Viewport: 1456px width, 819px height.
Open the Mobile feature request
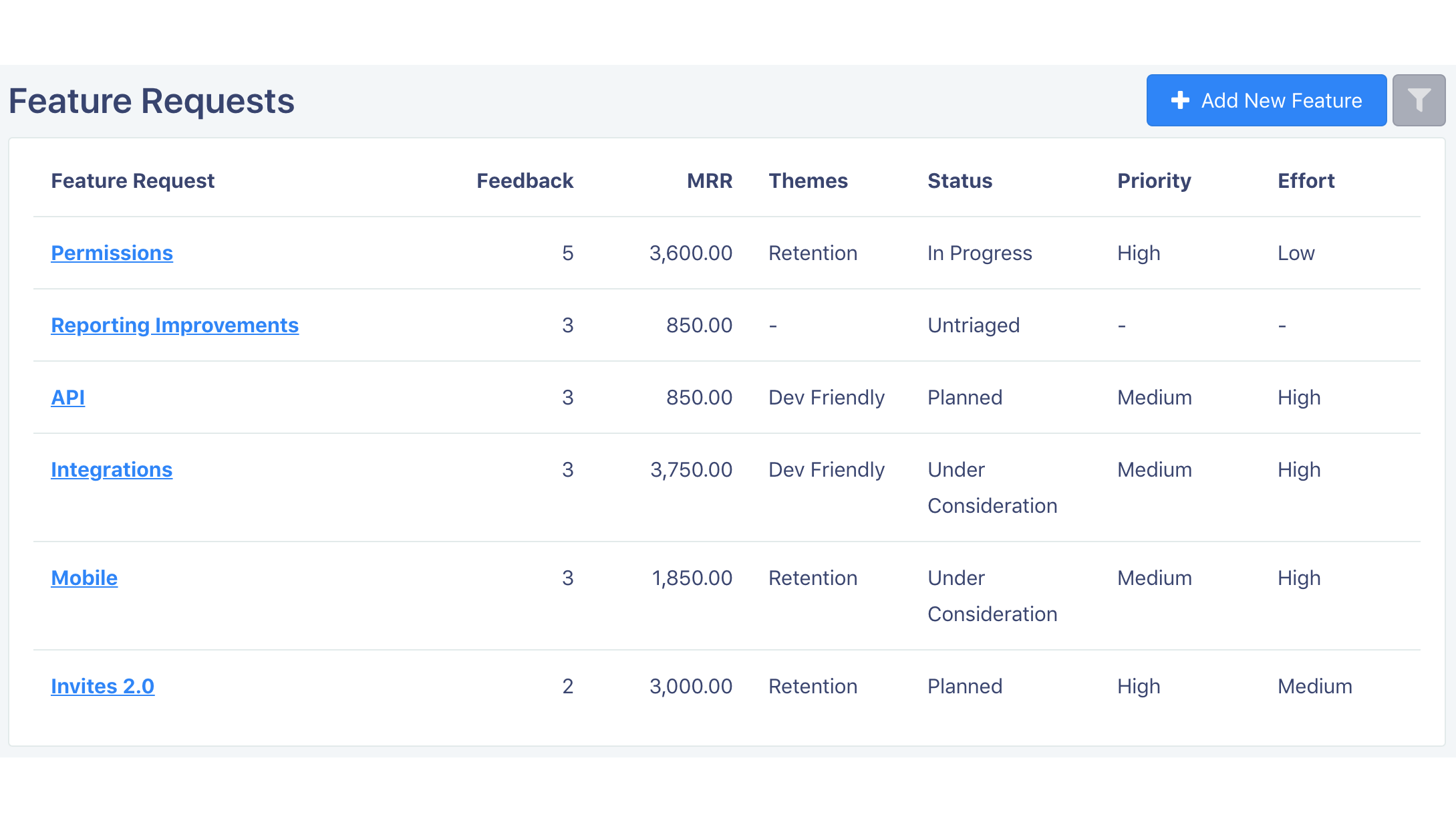84,578
